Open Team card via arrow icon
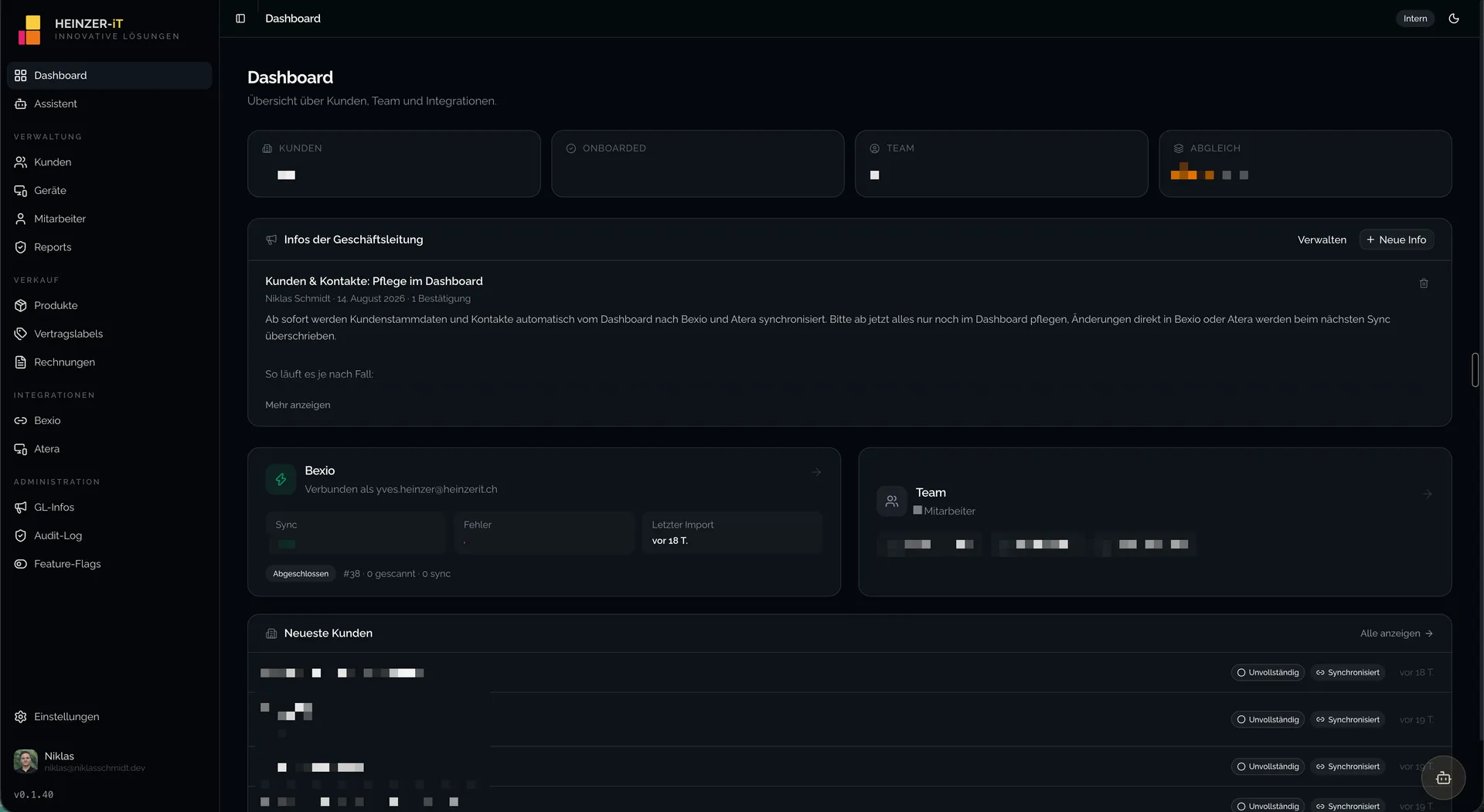Image resolution: width=1484 pixels, height=812 pixels. pos(1428,494)
